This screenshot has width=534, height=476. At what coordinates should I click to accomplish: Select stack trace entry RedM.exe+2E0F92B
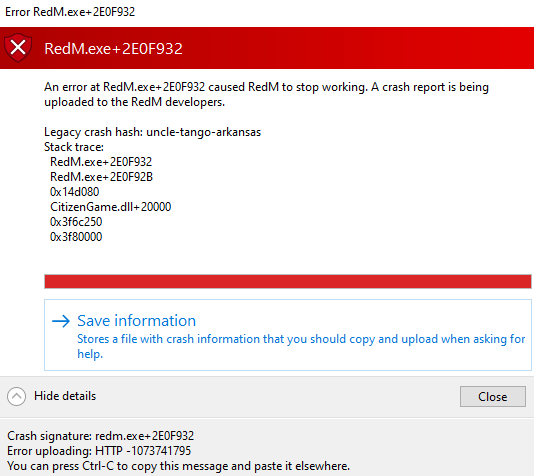click(x=101, y=177)
